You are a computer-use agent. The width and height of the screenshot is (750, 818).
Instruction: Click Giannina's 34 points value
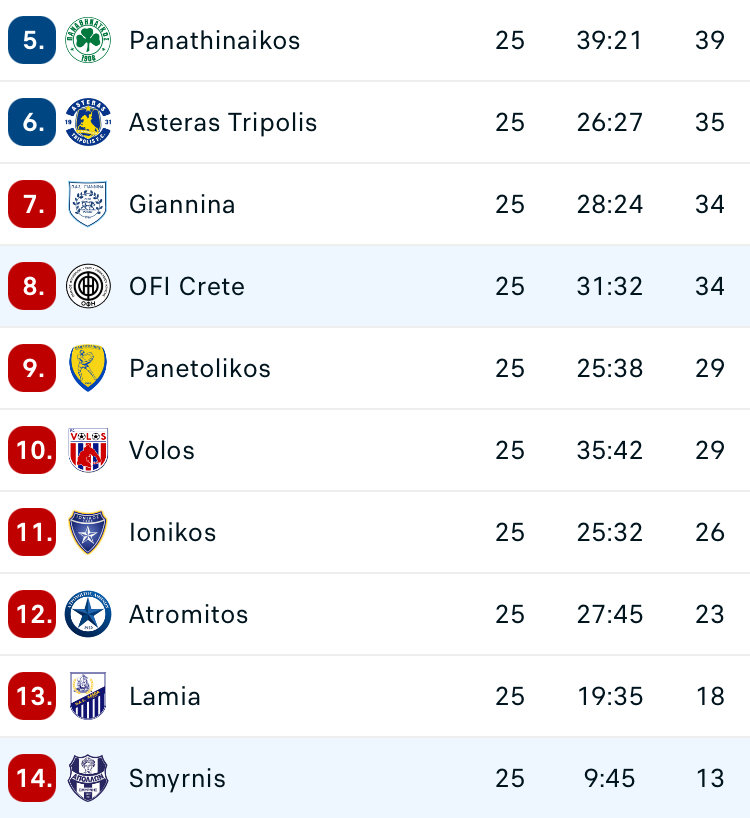coord(710,205)
